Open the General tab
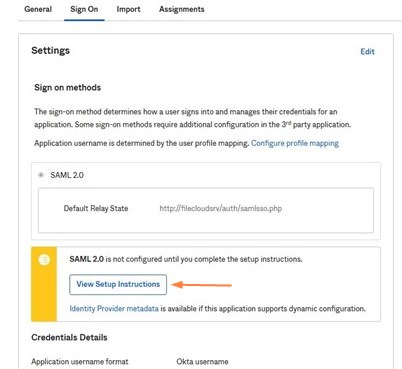402x369 pixels. [x=38, y=9]
